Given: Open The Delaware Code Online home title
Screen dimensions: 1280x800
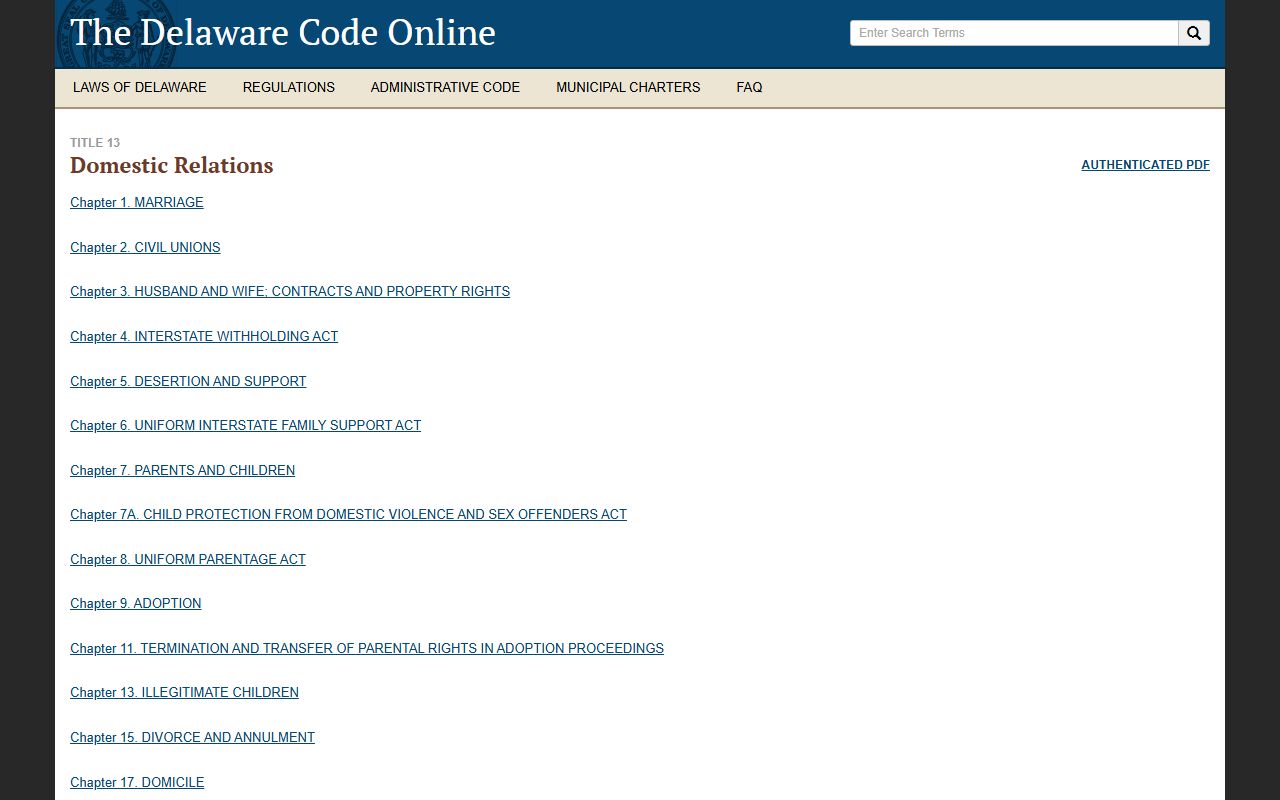Looking at the screenshot, I should click(283, 32).
